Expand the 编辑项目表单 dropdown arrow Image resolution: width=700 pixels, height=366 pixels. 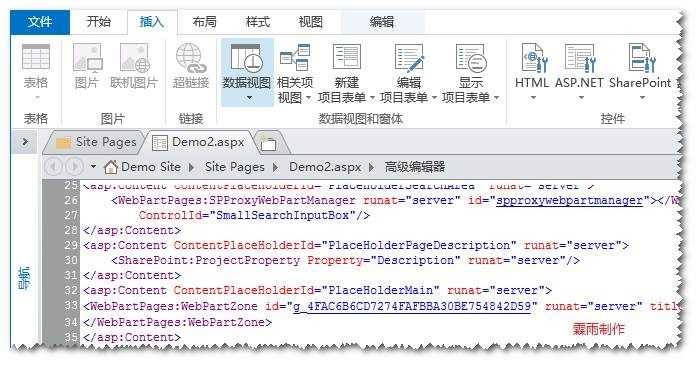(433, 98)
